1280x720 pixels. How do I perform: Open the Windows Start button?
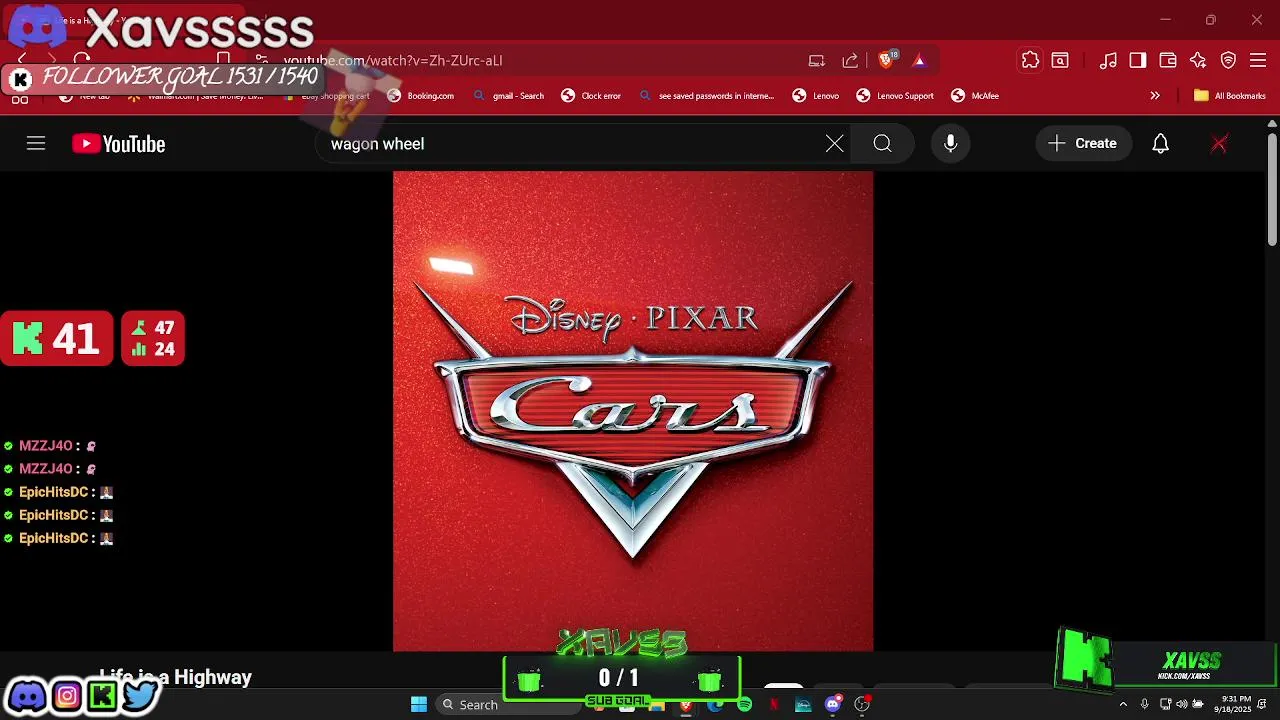[x=419, y=704]
